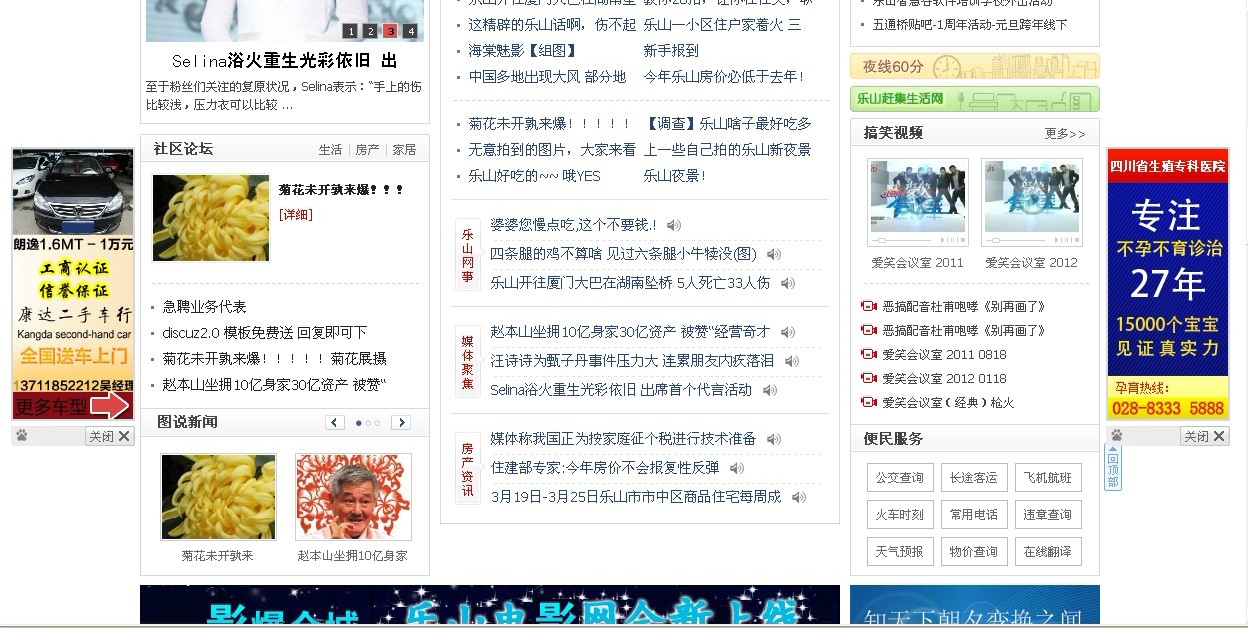Image resolution: width=1248 pixels, height=628 pixels.
Task: Go to next 图说新闻 slide
Action: click(401, 423)
